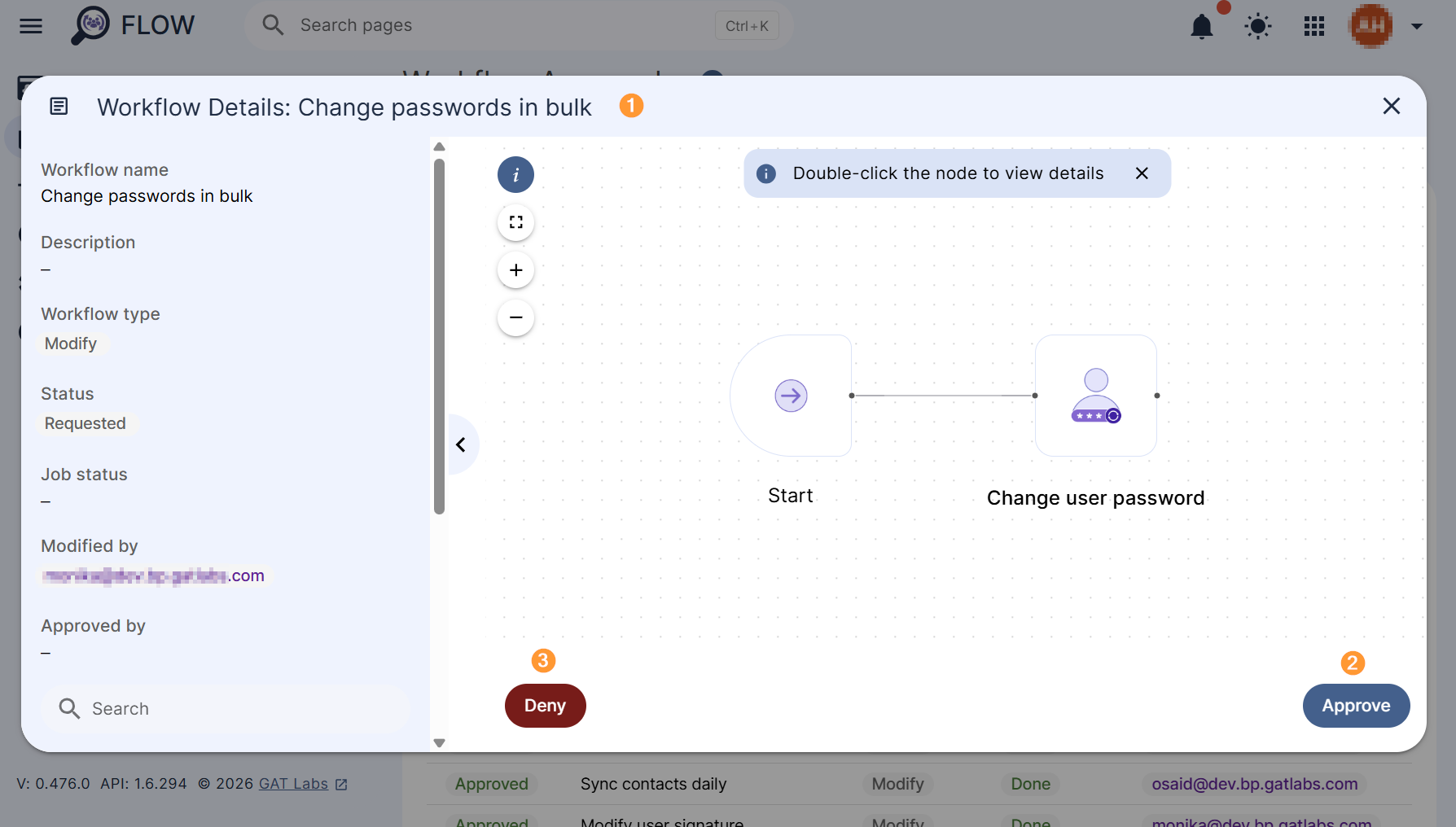This screenshot has height=827, width=1456.
Task: Zoom out of the workflow canvas
Action: tap(515, 317)
